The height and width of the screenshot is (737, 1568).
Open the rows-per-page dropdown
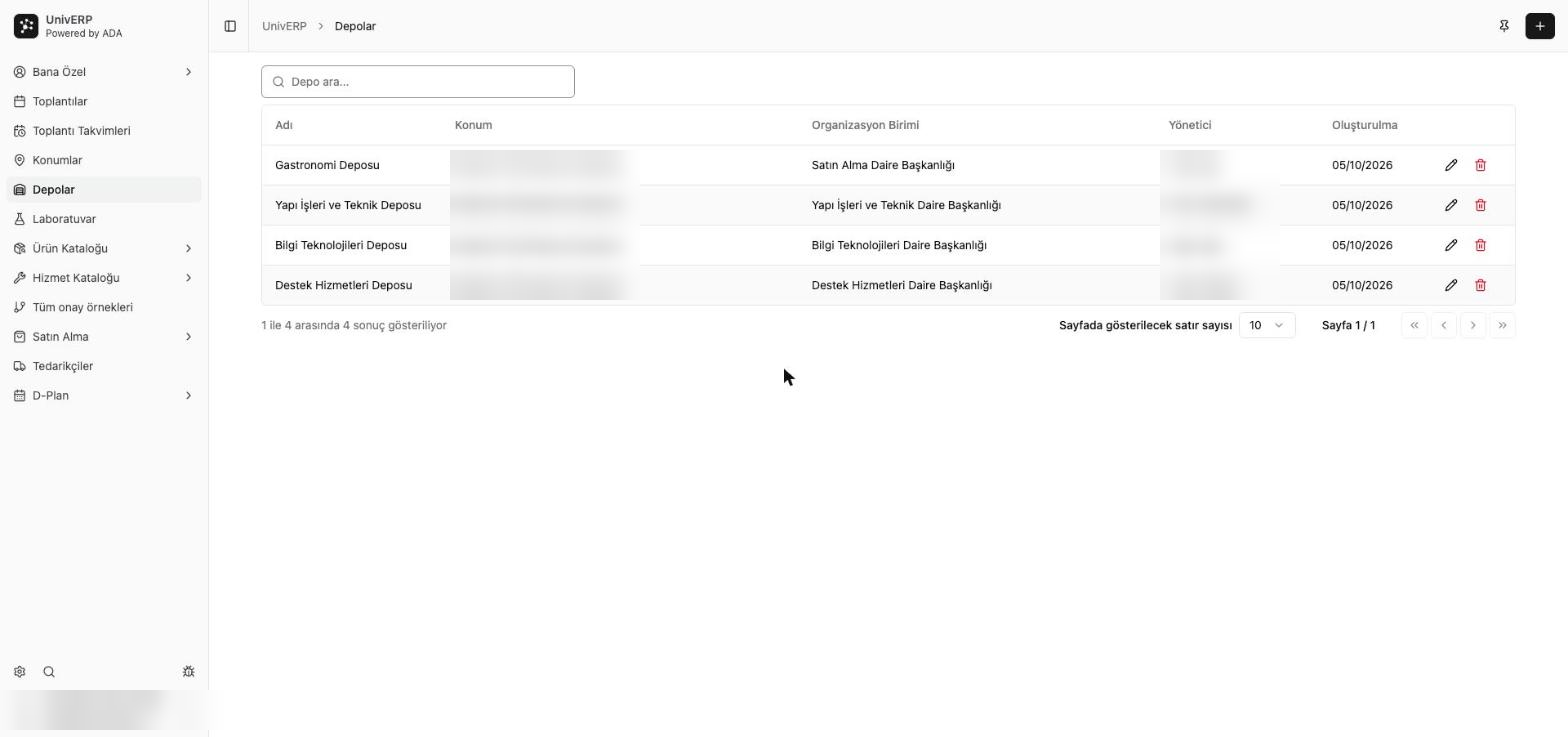(x=1267, y=325)
